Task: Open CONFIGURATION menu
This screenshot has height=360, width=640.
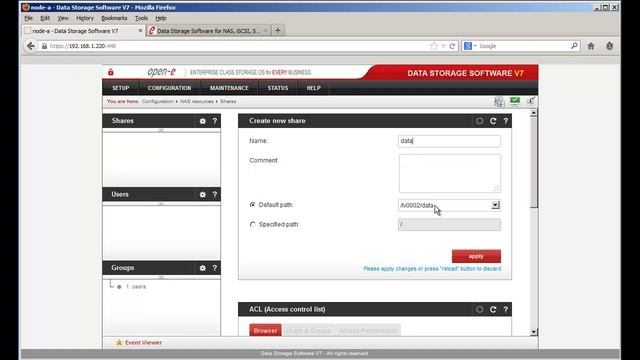Action: pyautogui.click(x=169, y=88)
